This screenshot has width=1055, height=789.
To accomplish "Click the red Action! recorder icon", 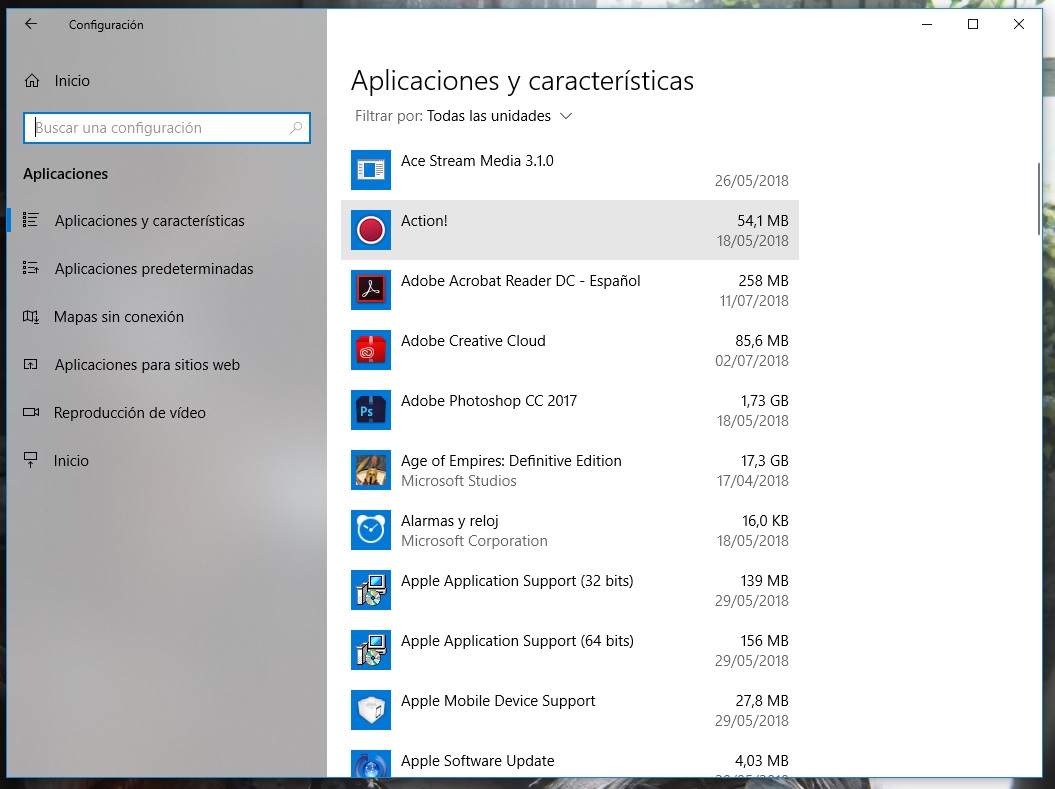I will tap(371, 230).
